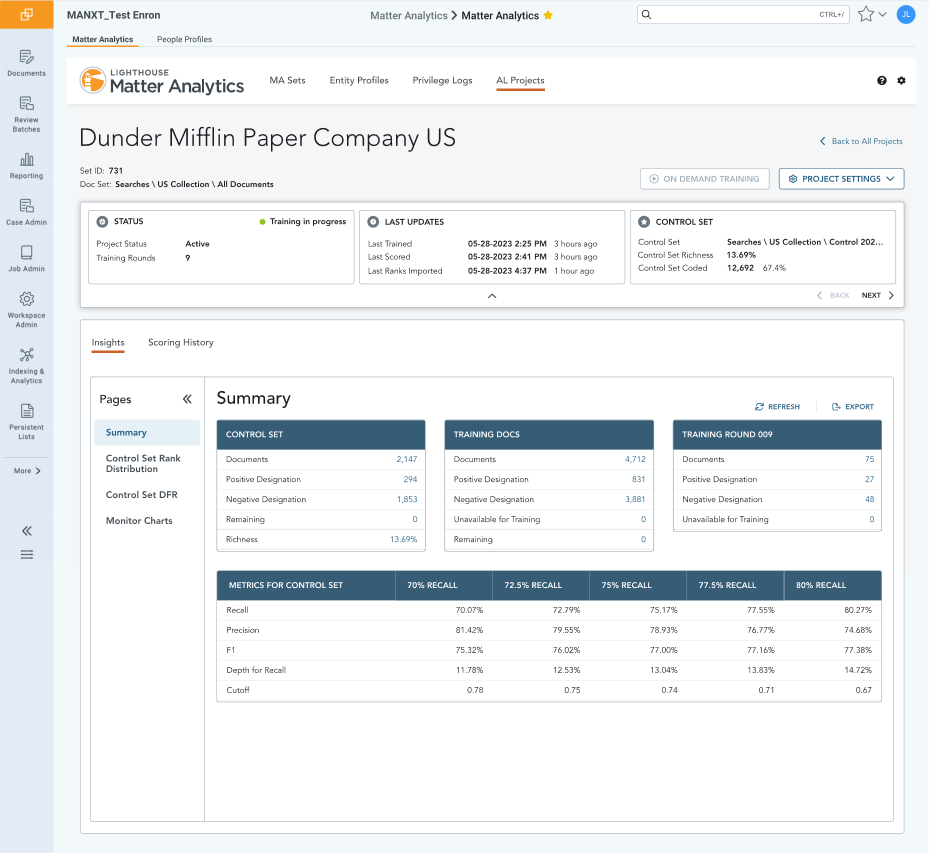Select the AL Projects tab
Screen dimensions: 929x853
click(520, 81)
